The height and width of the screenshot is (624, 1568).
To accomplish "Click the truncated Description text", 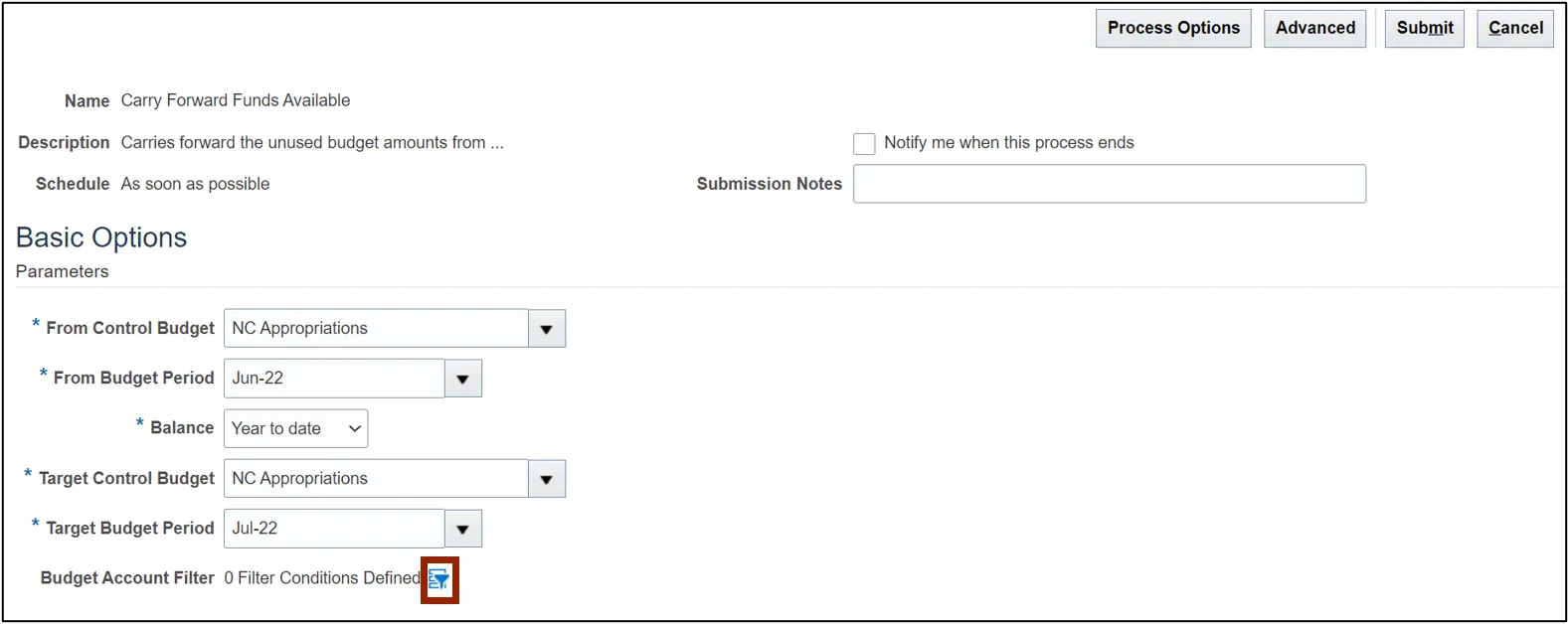I will tap(312, 143).
